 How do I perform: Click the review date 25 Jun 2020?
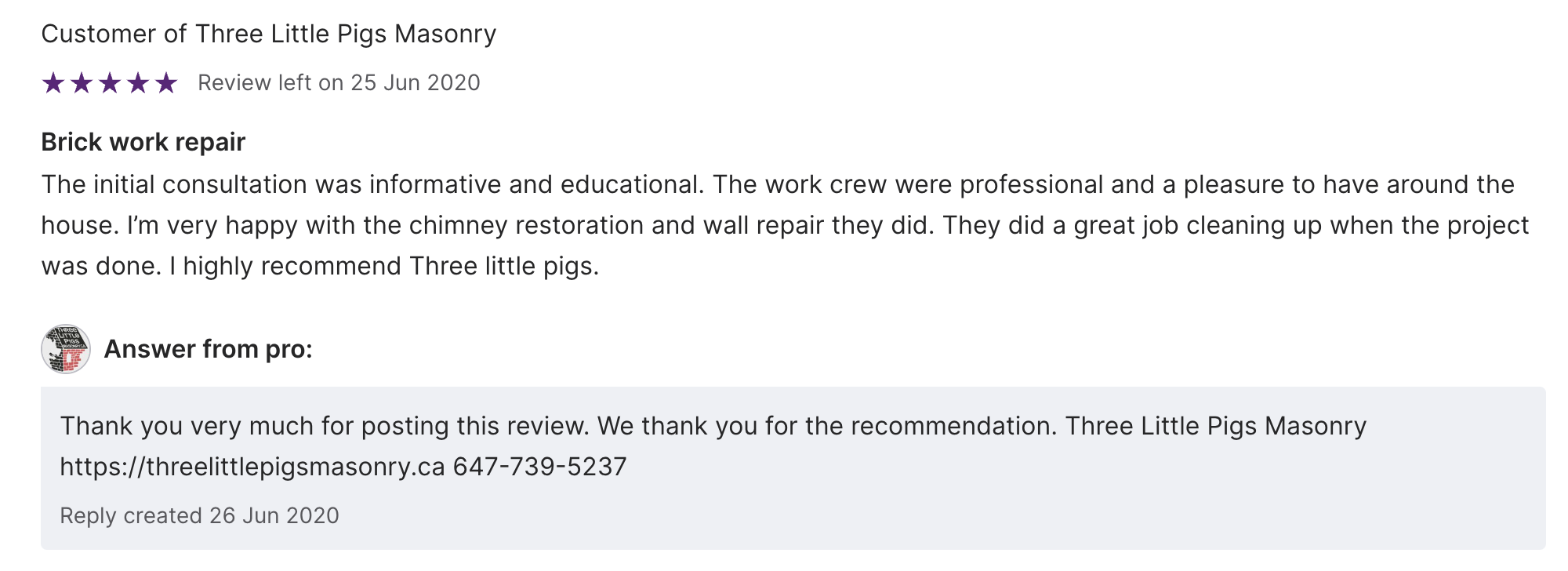pos(415,82)
